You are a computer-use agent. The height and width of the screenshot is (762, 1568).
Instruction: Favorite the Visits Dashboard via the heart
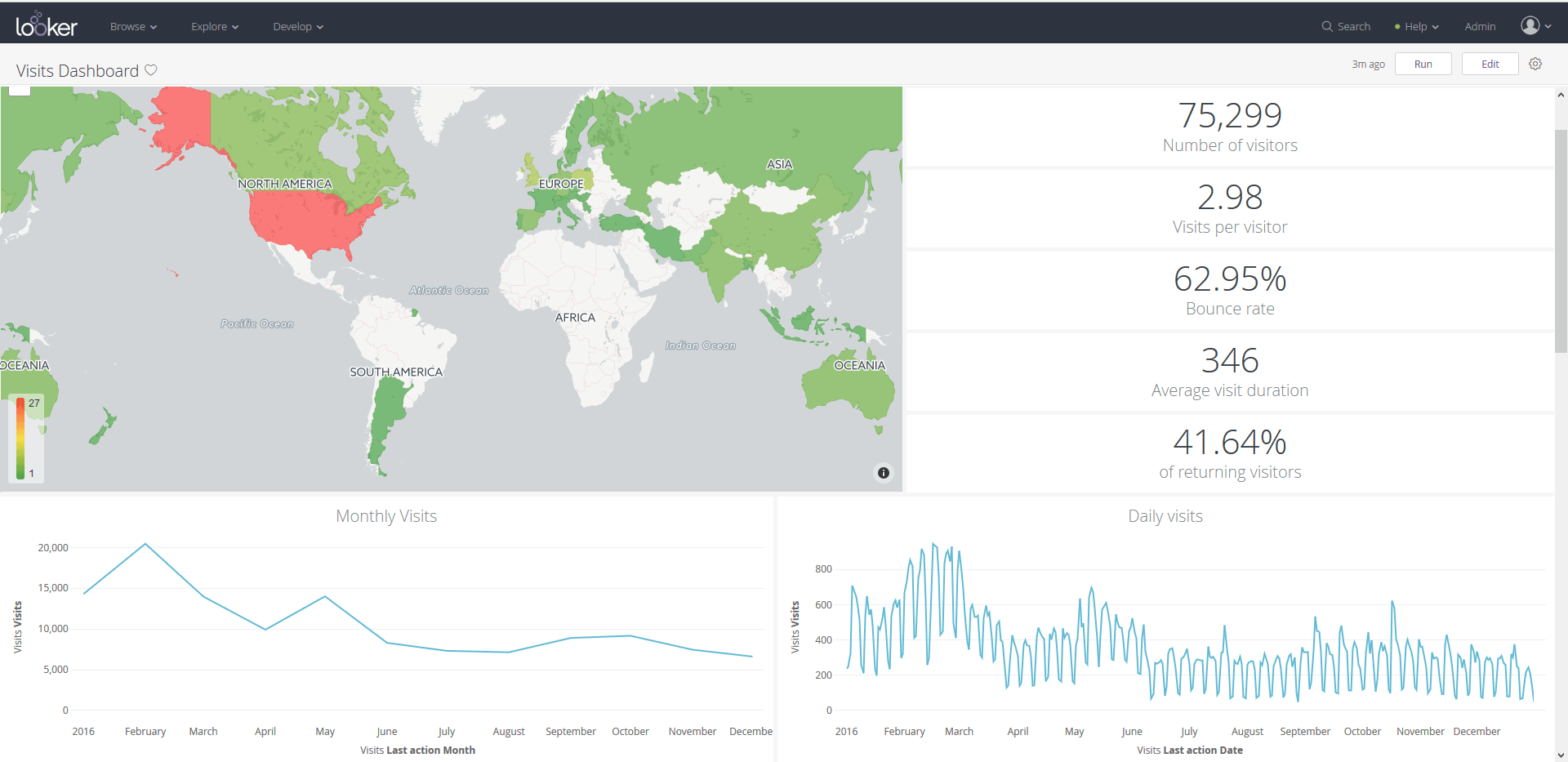(x=151, y=70)
